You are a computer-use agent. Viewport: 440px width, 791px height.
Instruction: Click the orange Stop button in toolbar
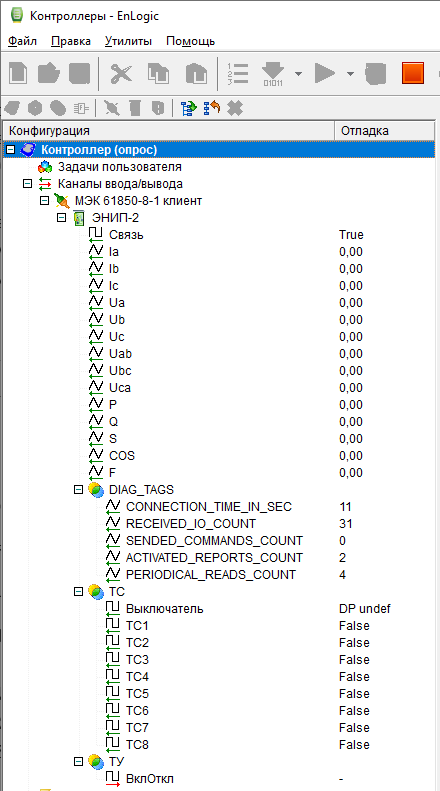click(413, 74)
